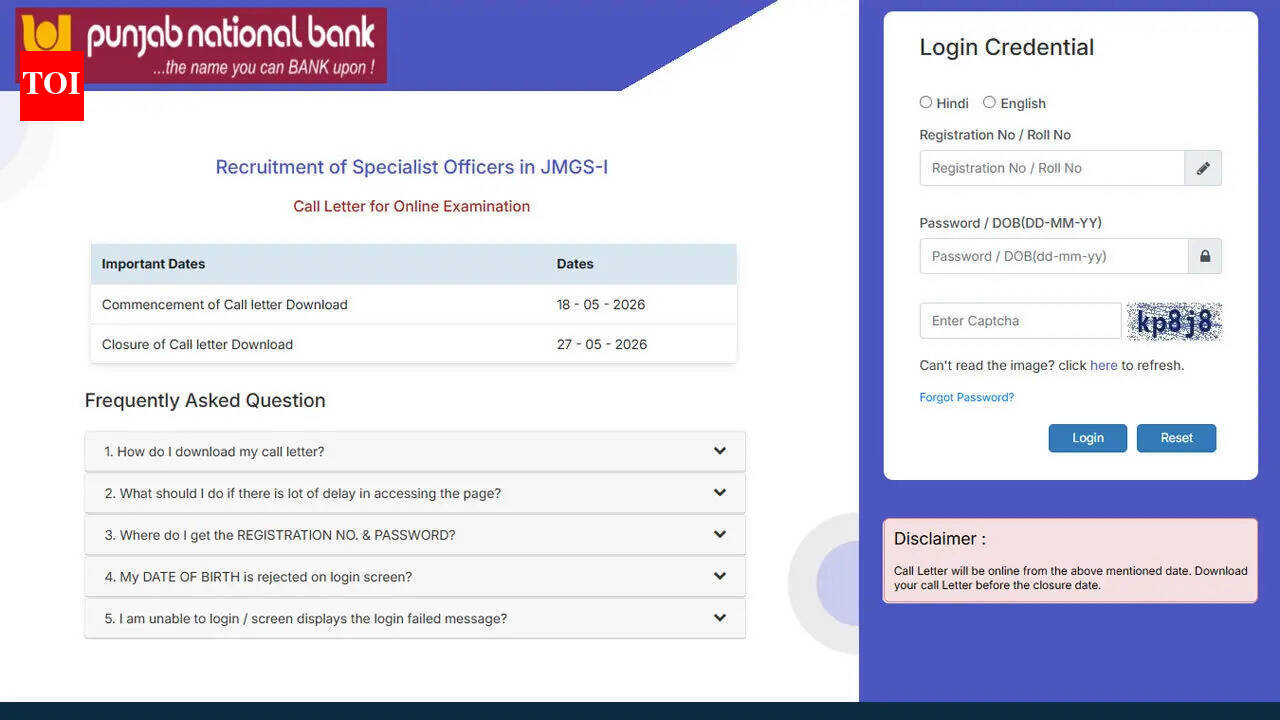The width and height of the screenshot is (1280, 720).
Task: Click the "Frequently Asked Question" heading
Action: (x=205, y=400)
